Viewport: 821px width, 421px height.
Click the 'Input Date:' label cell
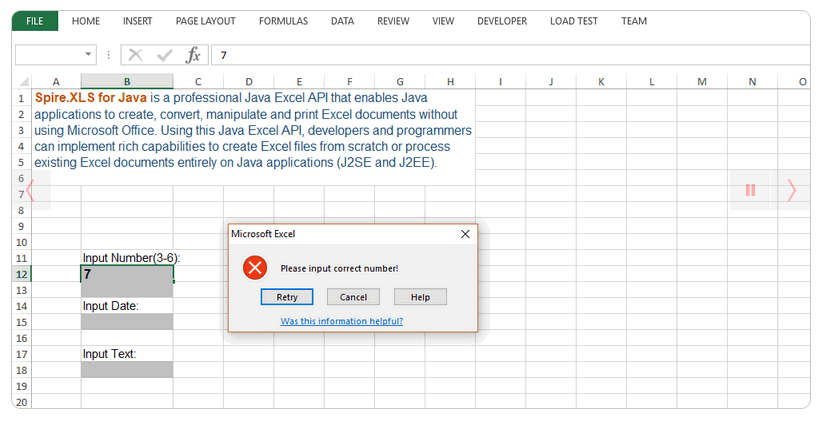click(110, 306)
